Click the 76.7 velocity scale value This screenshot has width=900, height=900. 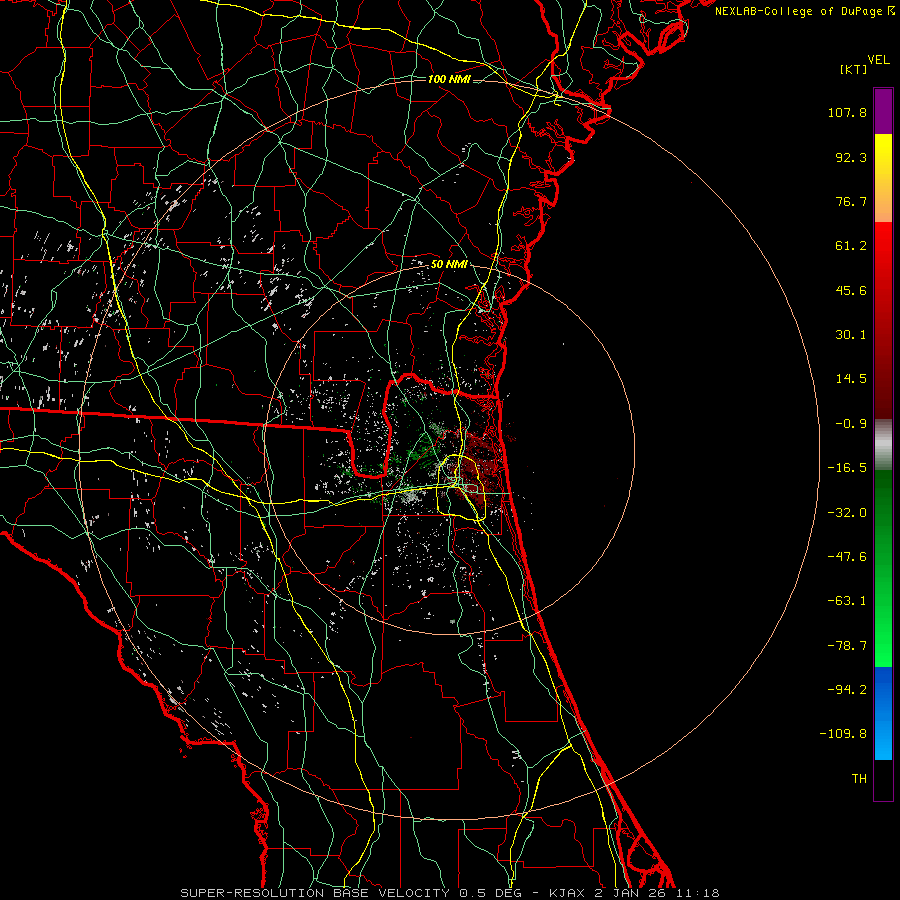(851, 201)
